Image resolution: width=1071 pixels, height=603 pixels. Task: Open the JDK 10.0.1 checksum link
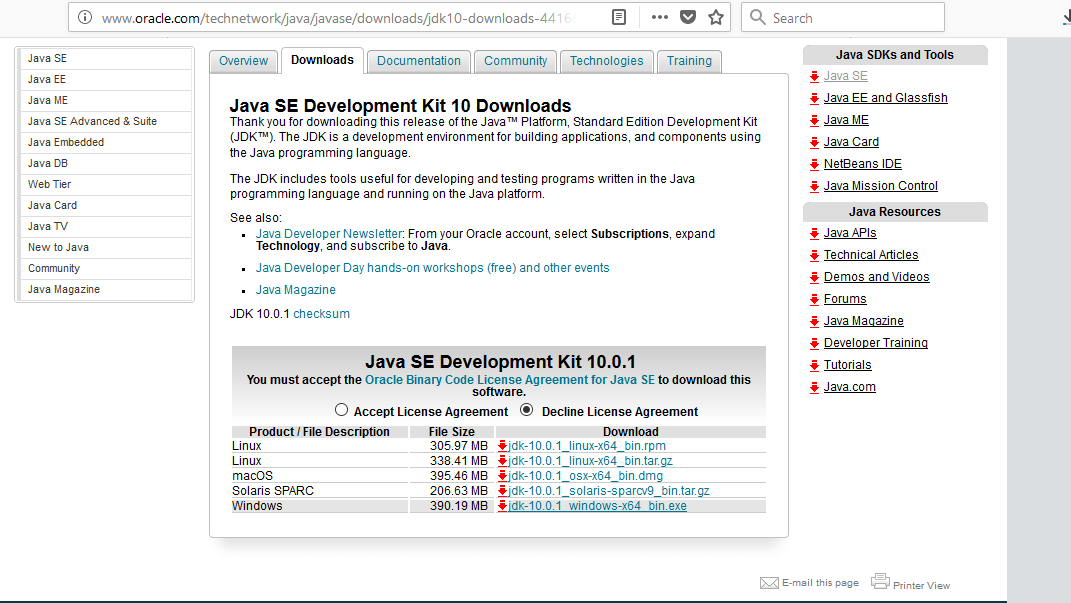[322, 314]
